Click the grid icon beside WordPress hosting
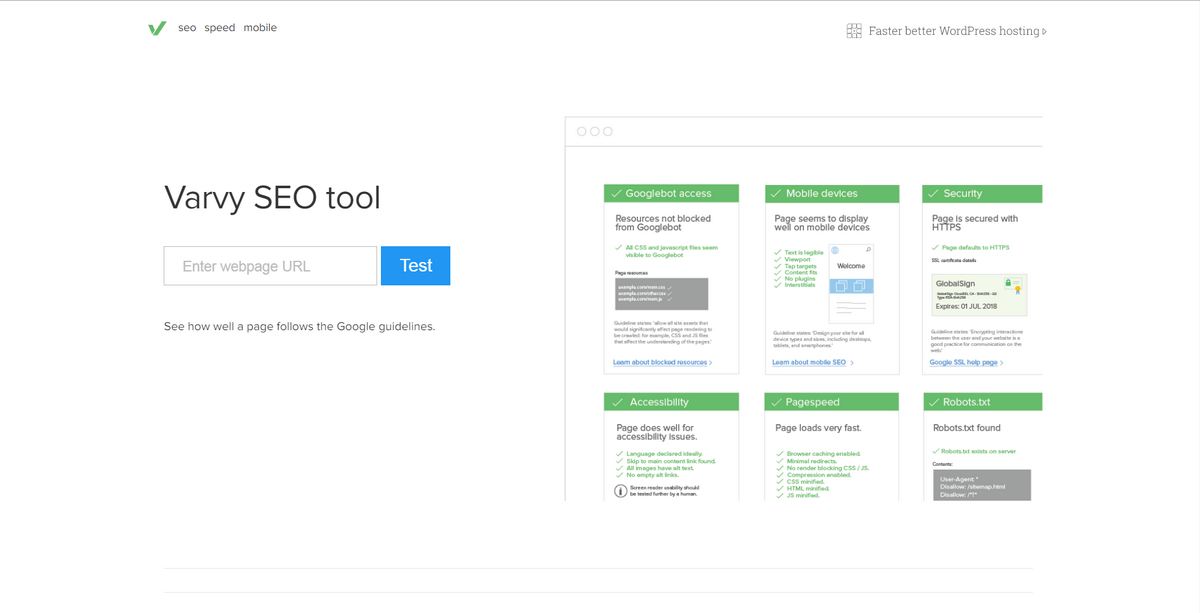 coord(854,31)
